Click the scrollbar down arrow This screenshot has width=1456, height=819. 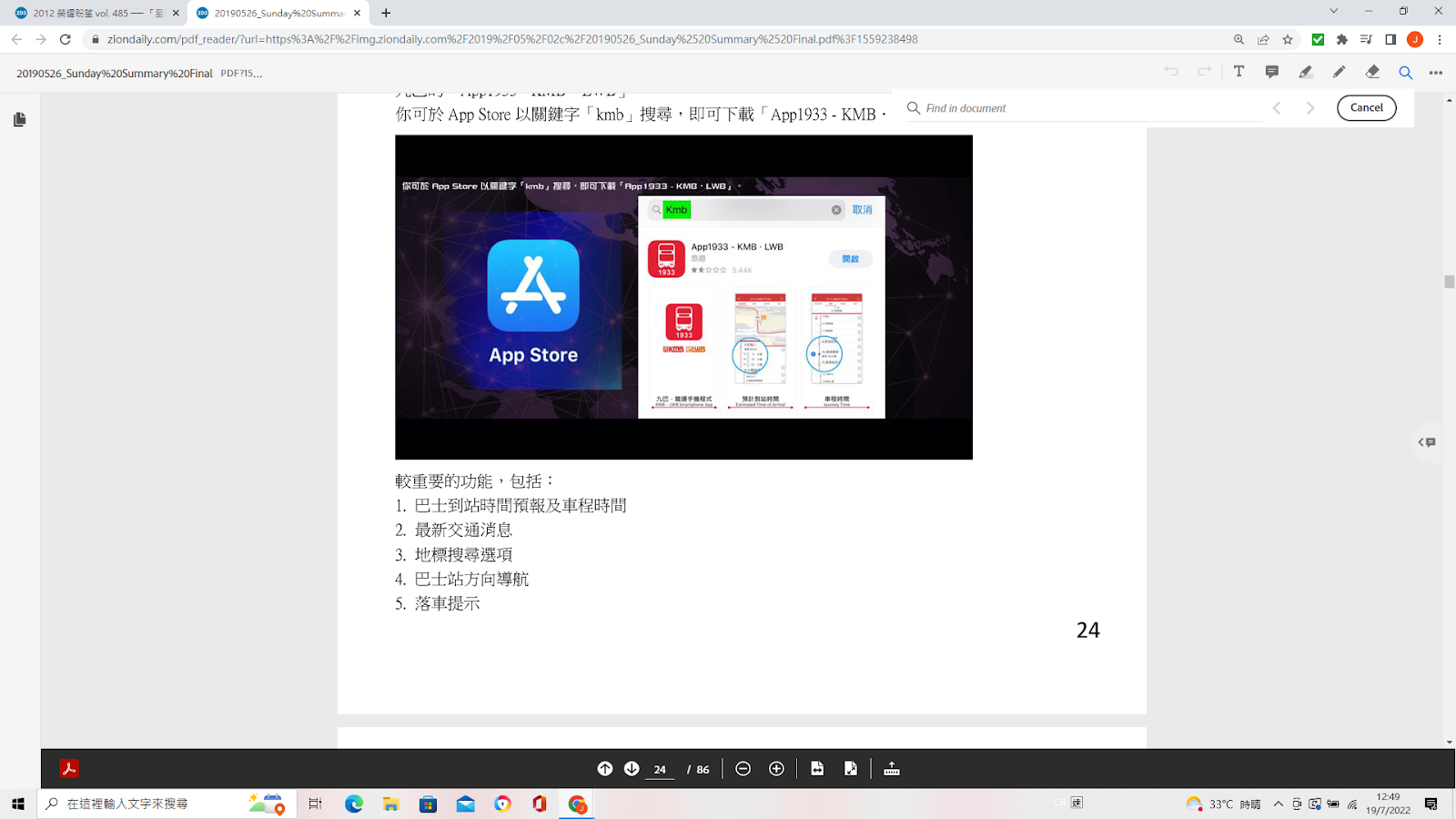click(x=1449, y=743)
